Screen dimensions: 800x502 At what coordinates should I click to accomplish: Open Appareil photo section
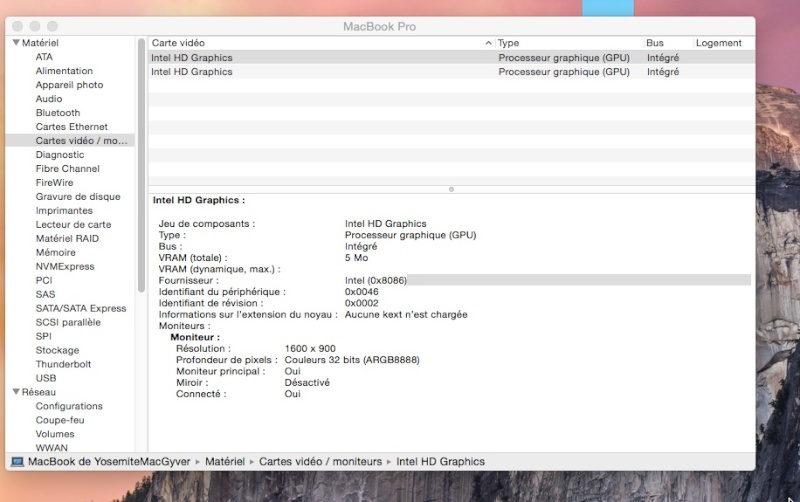69,85
